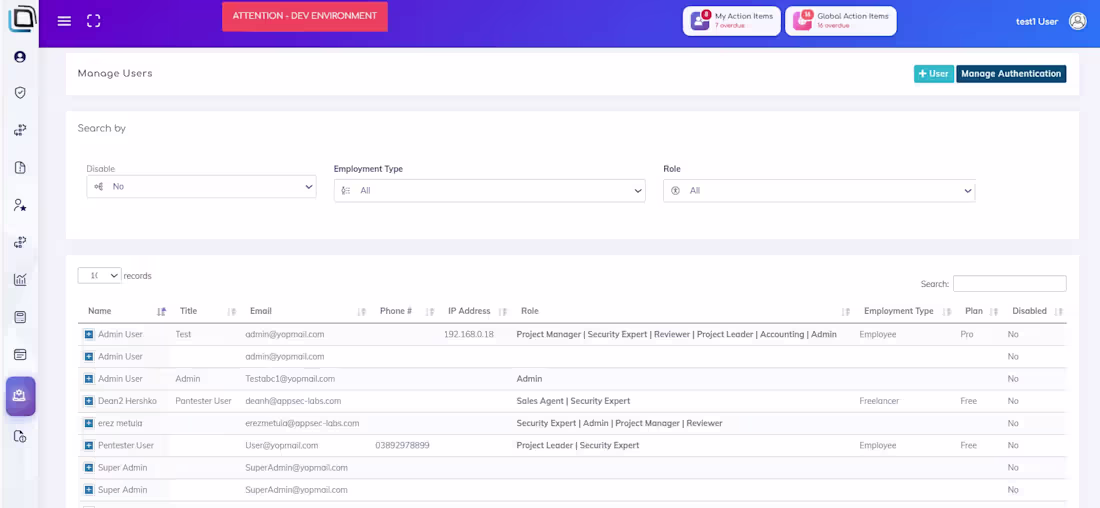Screen dimensions: 1100x508
Task: Click the Name column header
Action: click(x=100, y=312)
